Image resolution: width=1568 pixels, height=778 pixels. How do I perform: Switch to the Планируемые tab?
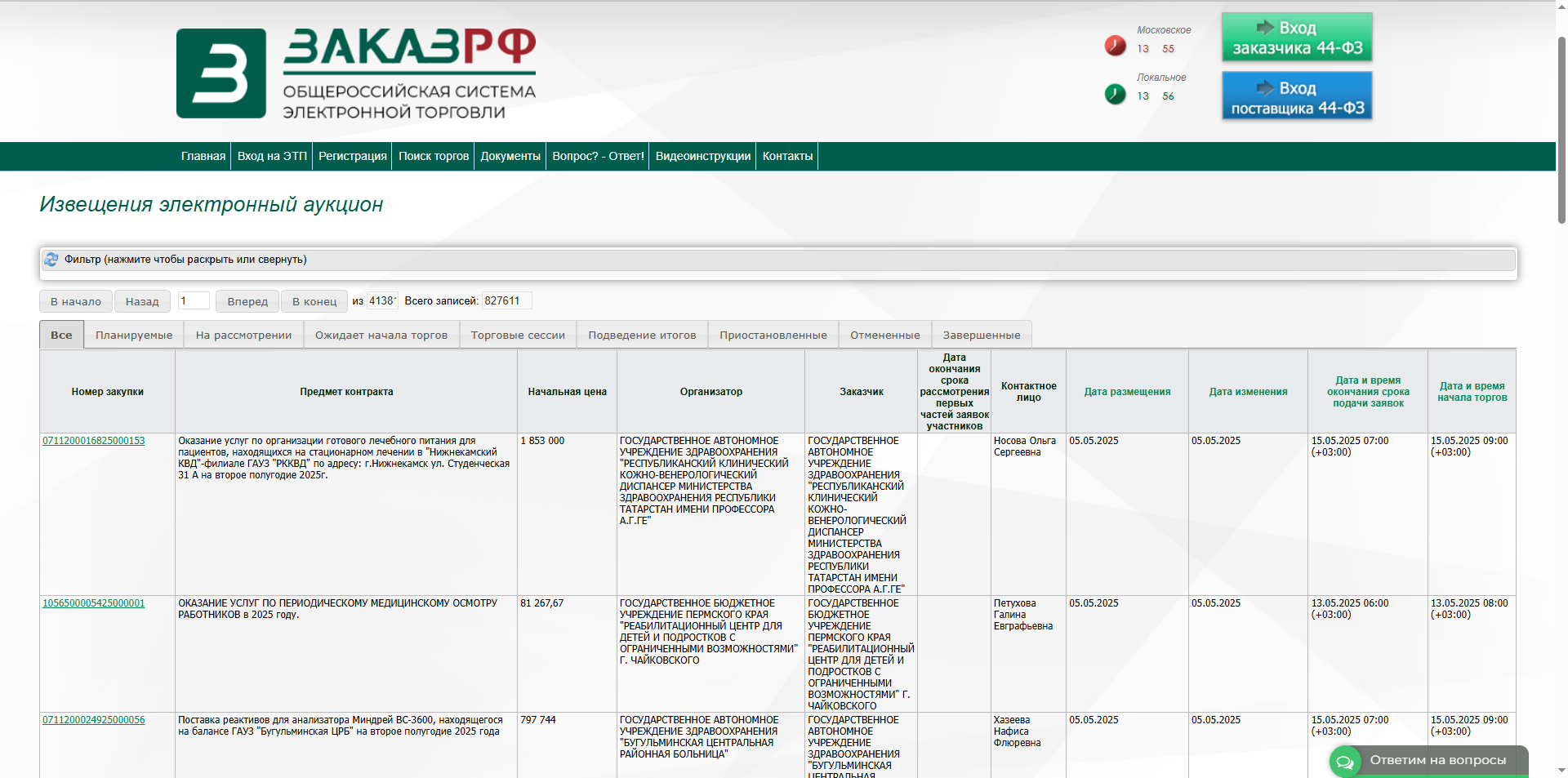(x=134, y=335)
